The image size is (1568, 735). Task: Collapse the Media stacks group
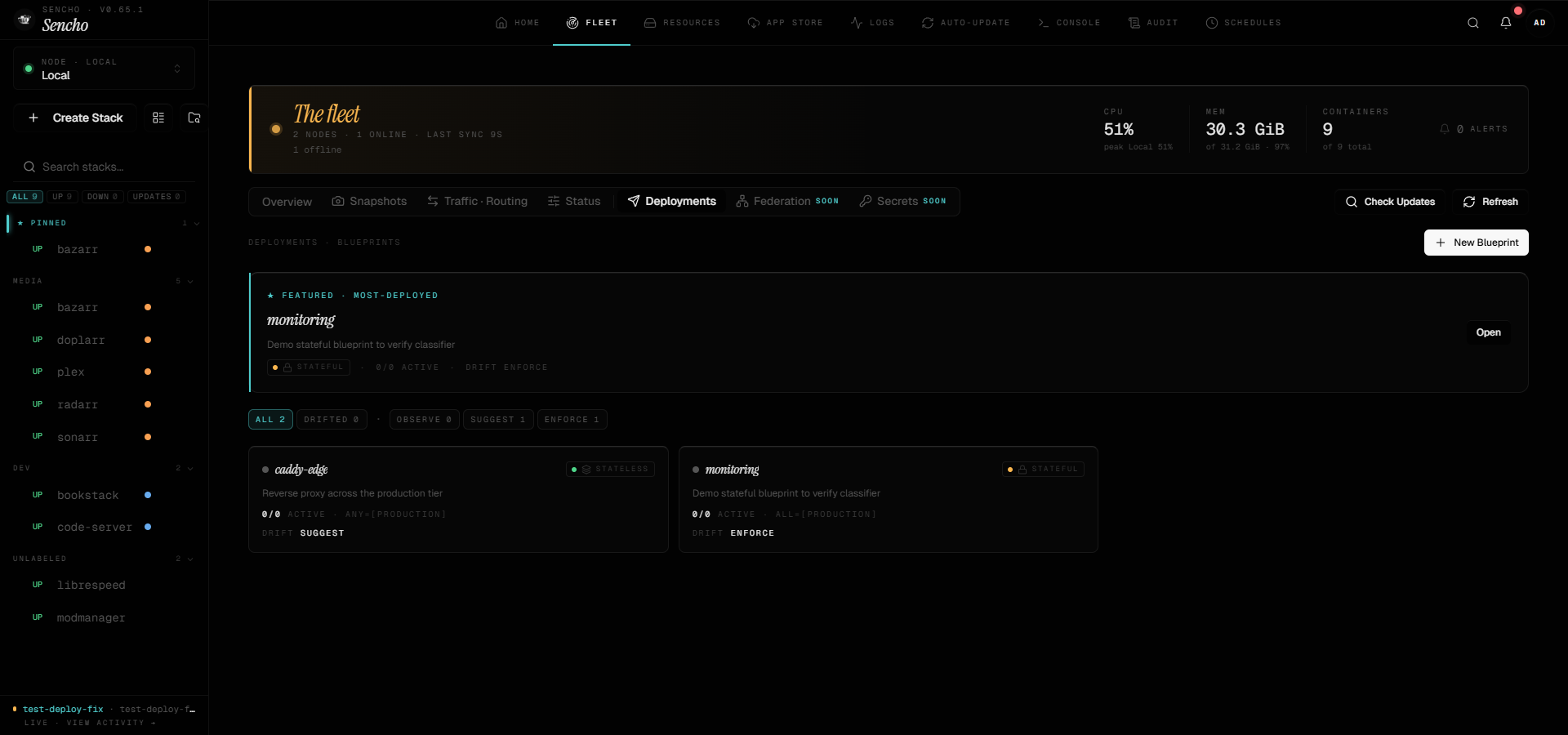coord(105,281)
